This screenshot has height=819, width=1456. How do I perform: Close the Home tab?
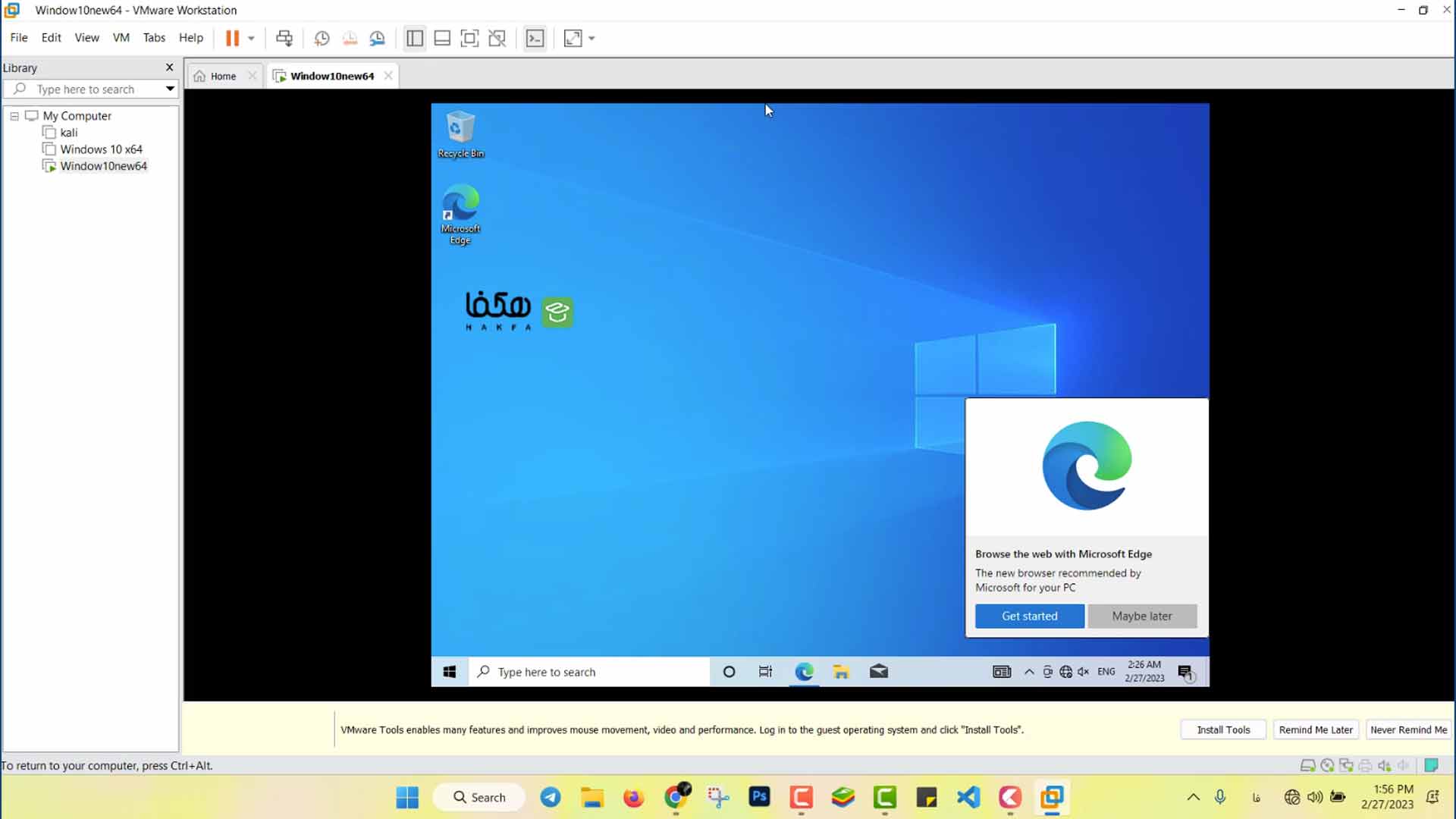(x=253, y=76)
